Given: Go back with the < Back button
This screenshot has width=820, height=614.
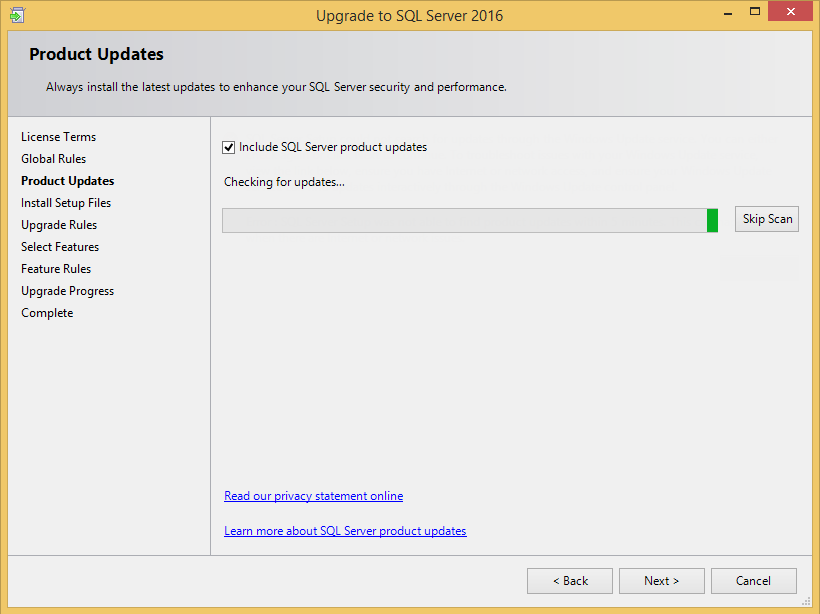Looking at the screenshot, I should (x=570, y=581).
